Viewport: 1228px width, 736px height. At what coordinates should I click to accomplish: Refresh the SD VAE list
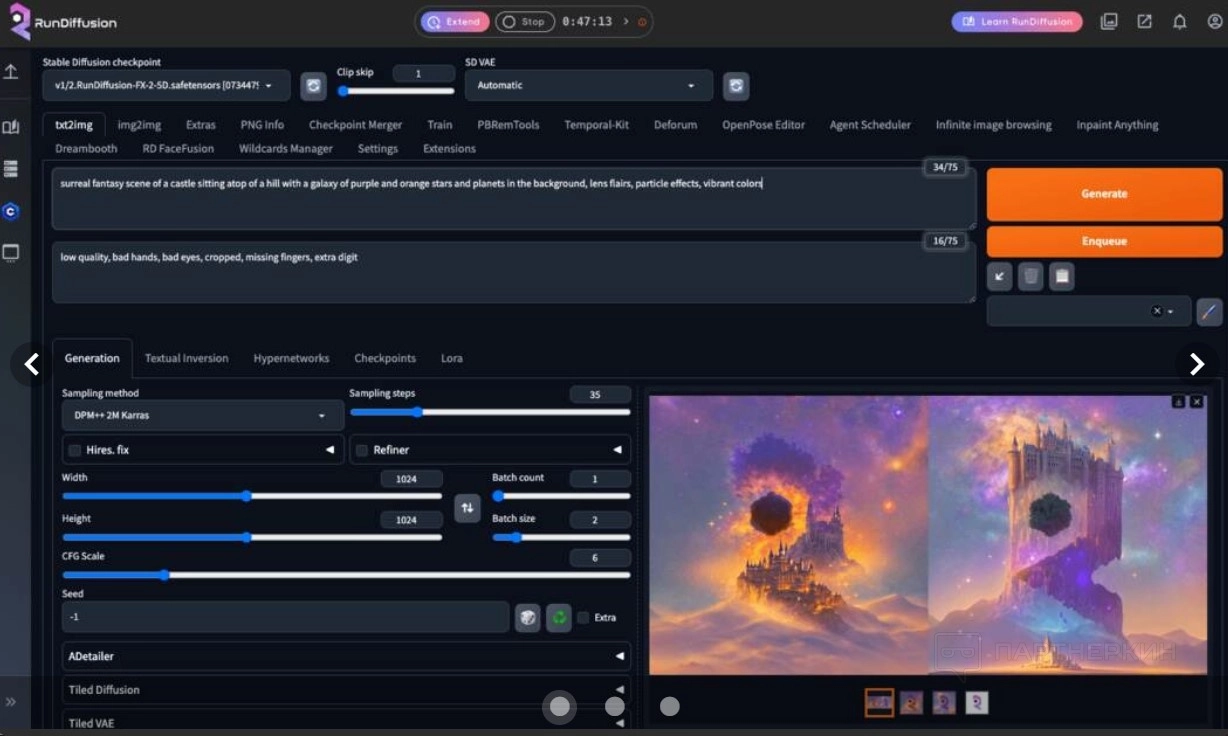[x=736, y=86]
